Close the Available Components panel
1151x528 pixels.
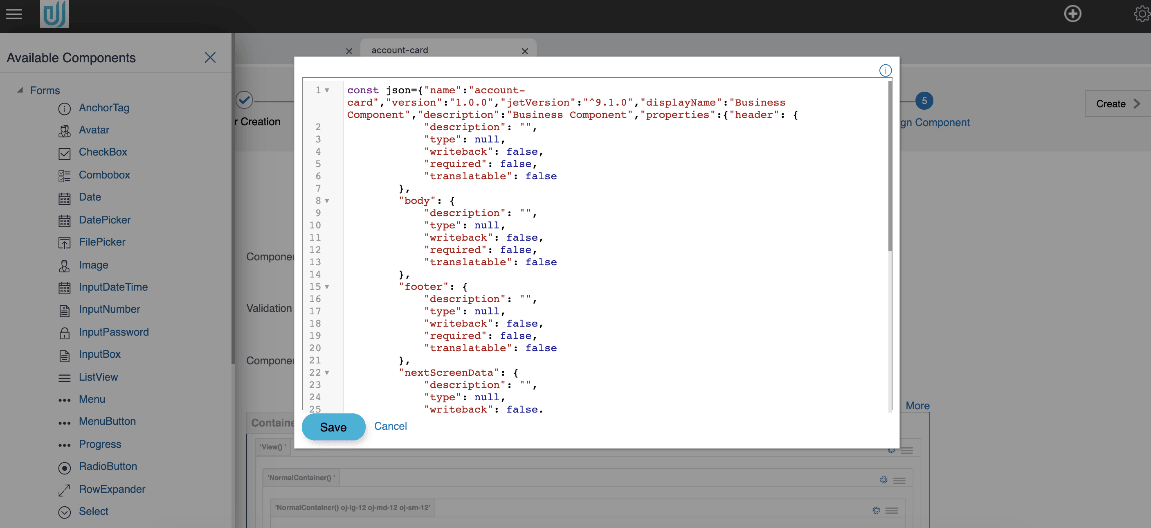[211, 58]
